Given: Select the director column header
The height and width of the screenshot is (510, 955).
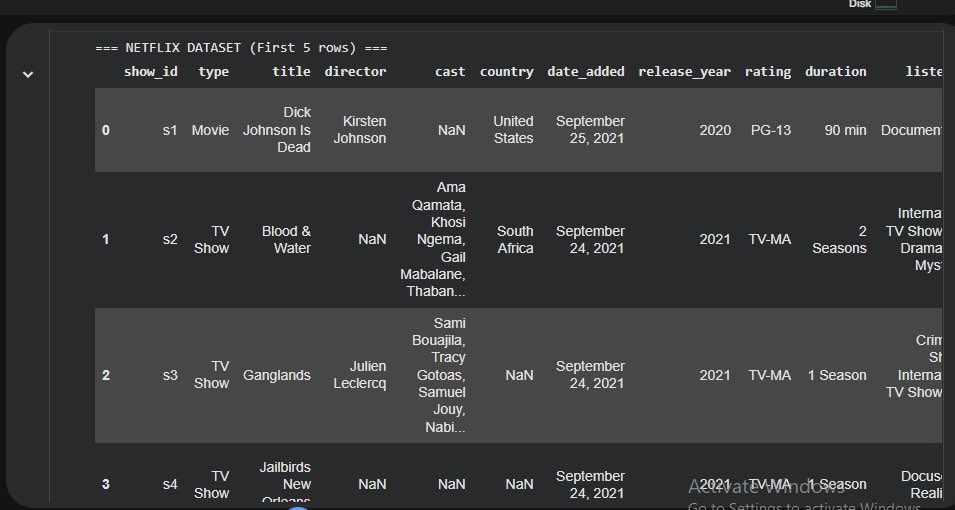Looking at the screenshot, I should 355,71.
